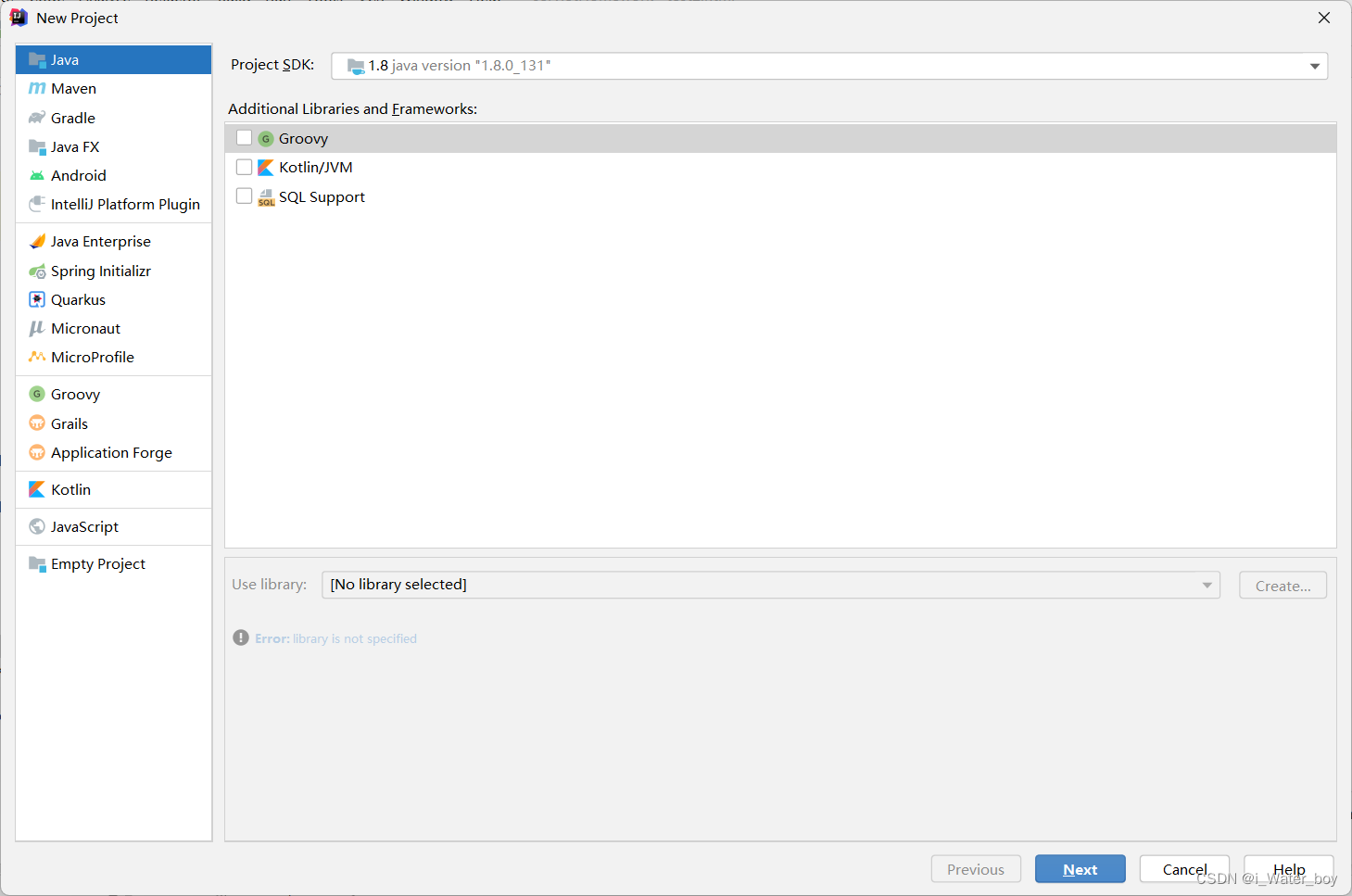Viewport: 1352px width, 896px height.
Task: Open Help for this dialog
Action: pyautogui.click(x=1289, y=869)
